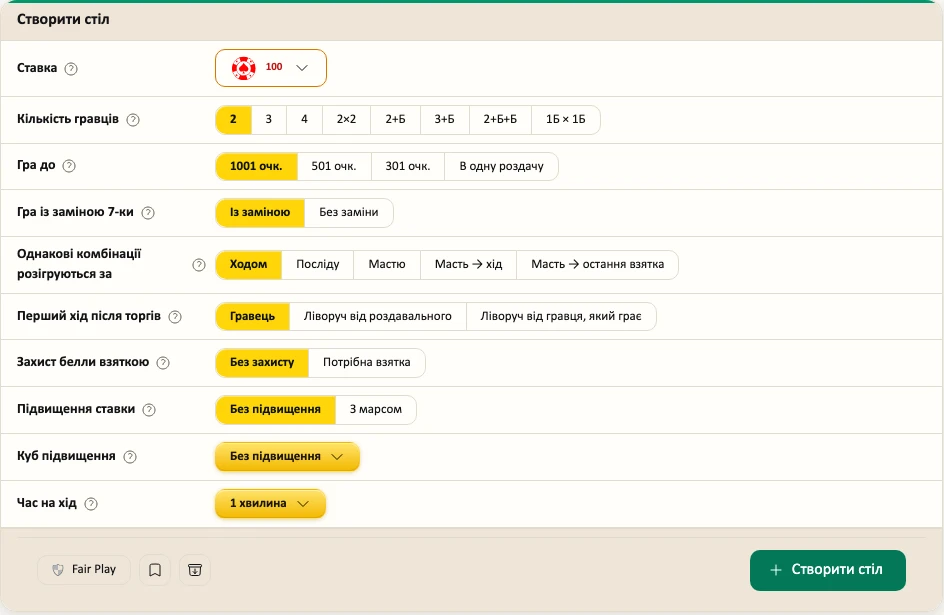Select Посліду for equal combinations
This screenshot has height=615, width=944.
[x=317, y=265]
